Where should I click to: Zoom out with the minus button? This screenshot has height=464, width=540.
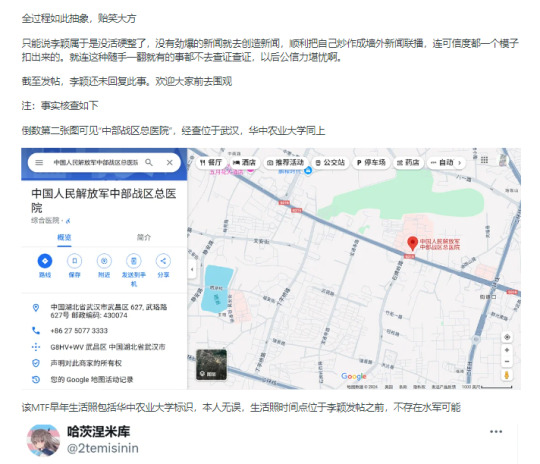pyautogui.click(x=507, y=362)
